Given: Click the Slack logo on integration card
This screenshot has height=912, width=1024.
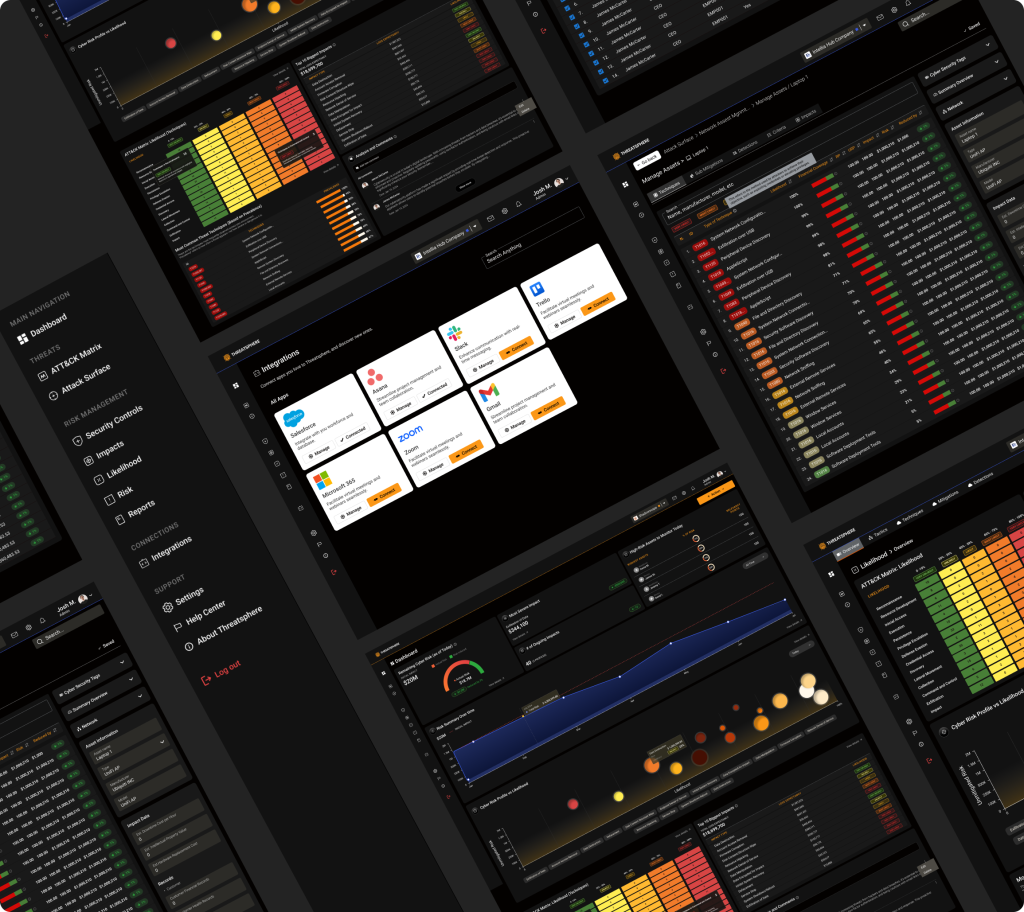Looking at the screenshot, I should click(x=452, y=332).
